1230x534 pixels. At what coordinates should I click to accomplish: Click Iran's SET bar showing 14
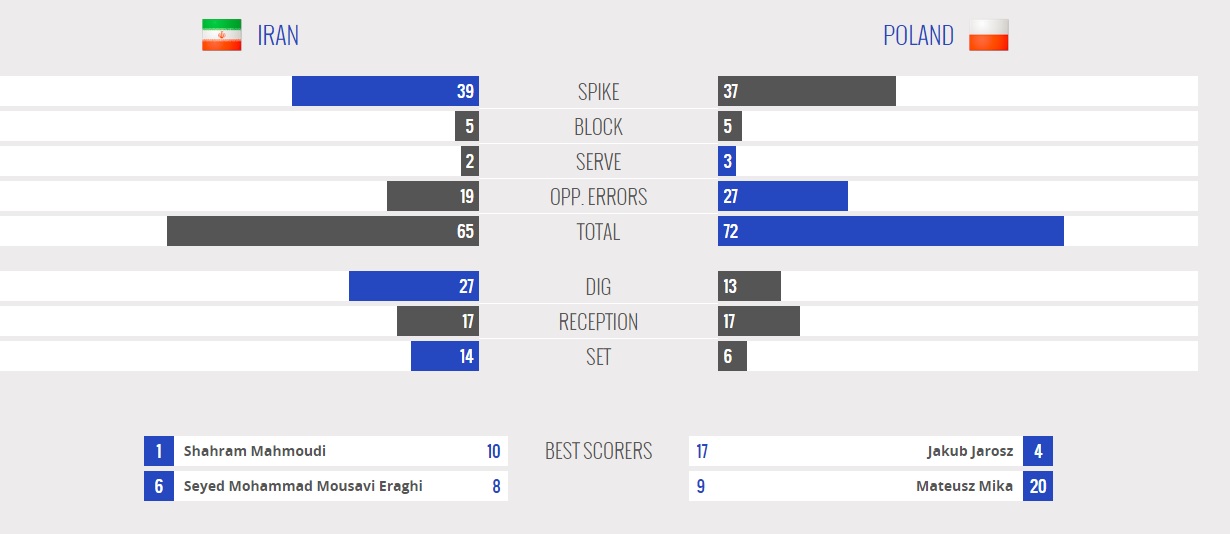tap(444, 356)
